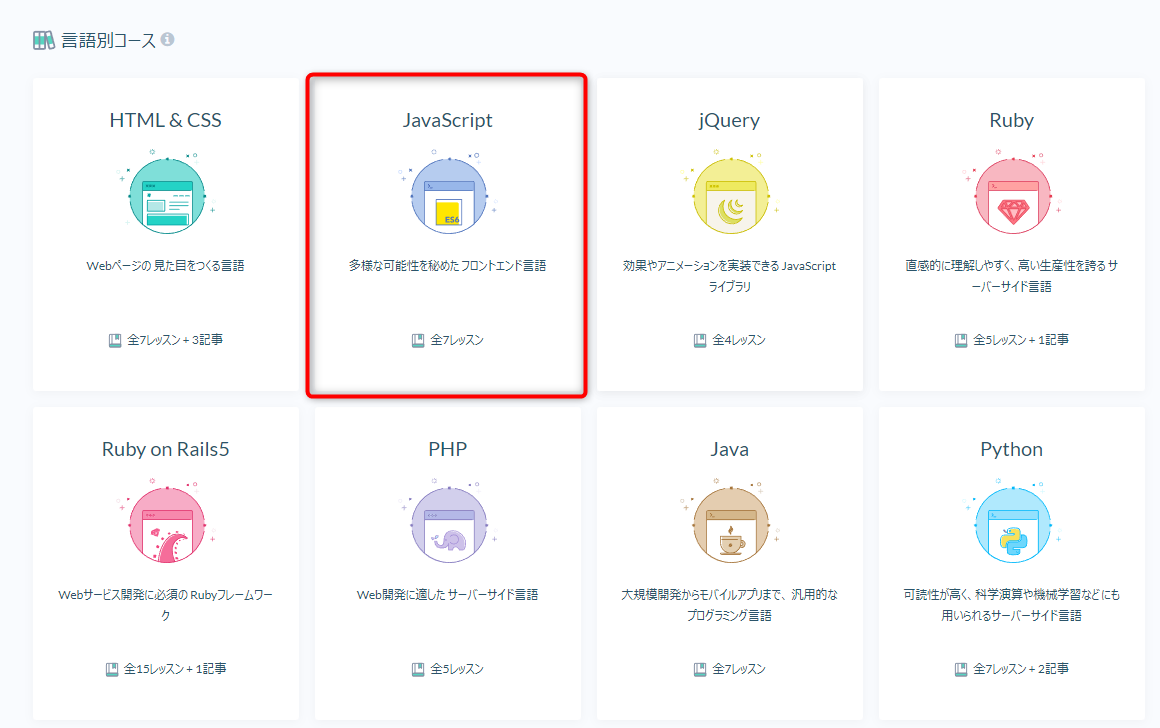Screen dimensions: 1160x728
Task: Click the text Webページの見た目をつくる言語
Action: (x=166, y=266)
